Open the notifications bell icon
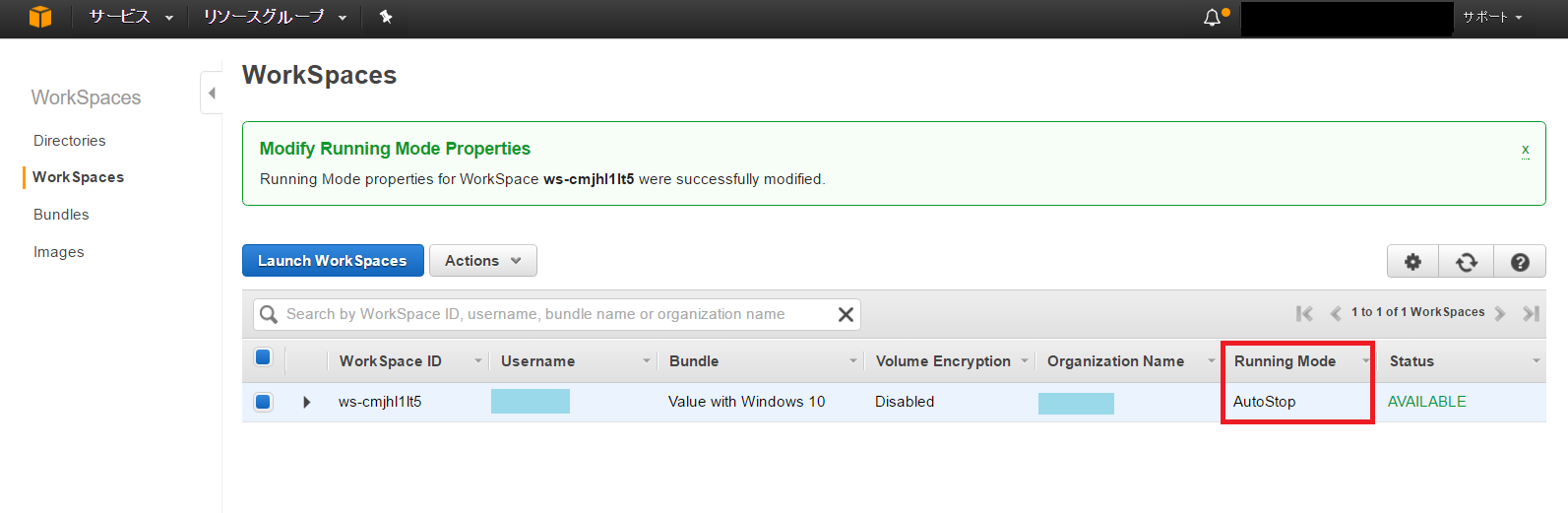The height and width of the screenshot is (513, 1568). 1213,18
